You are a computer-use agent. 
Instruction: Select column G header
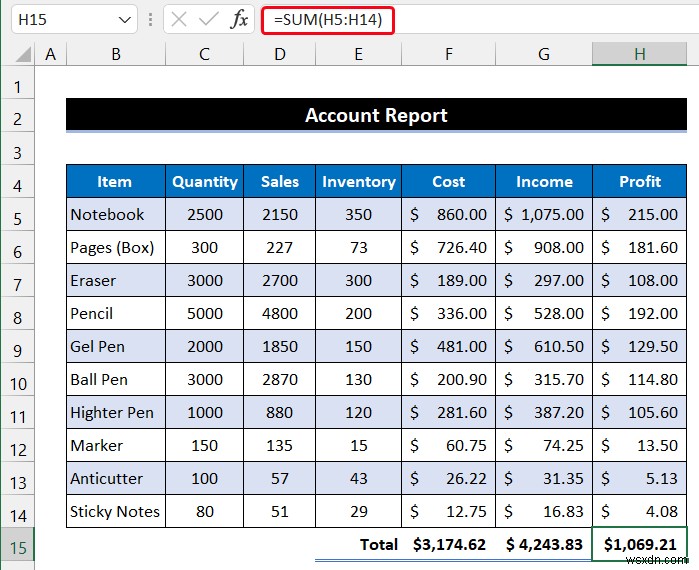click(544, 54)
